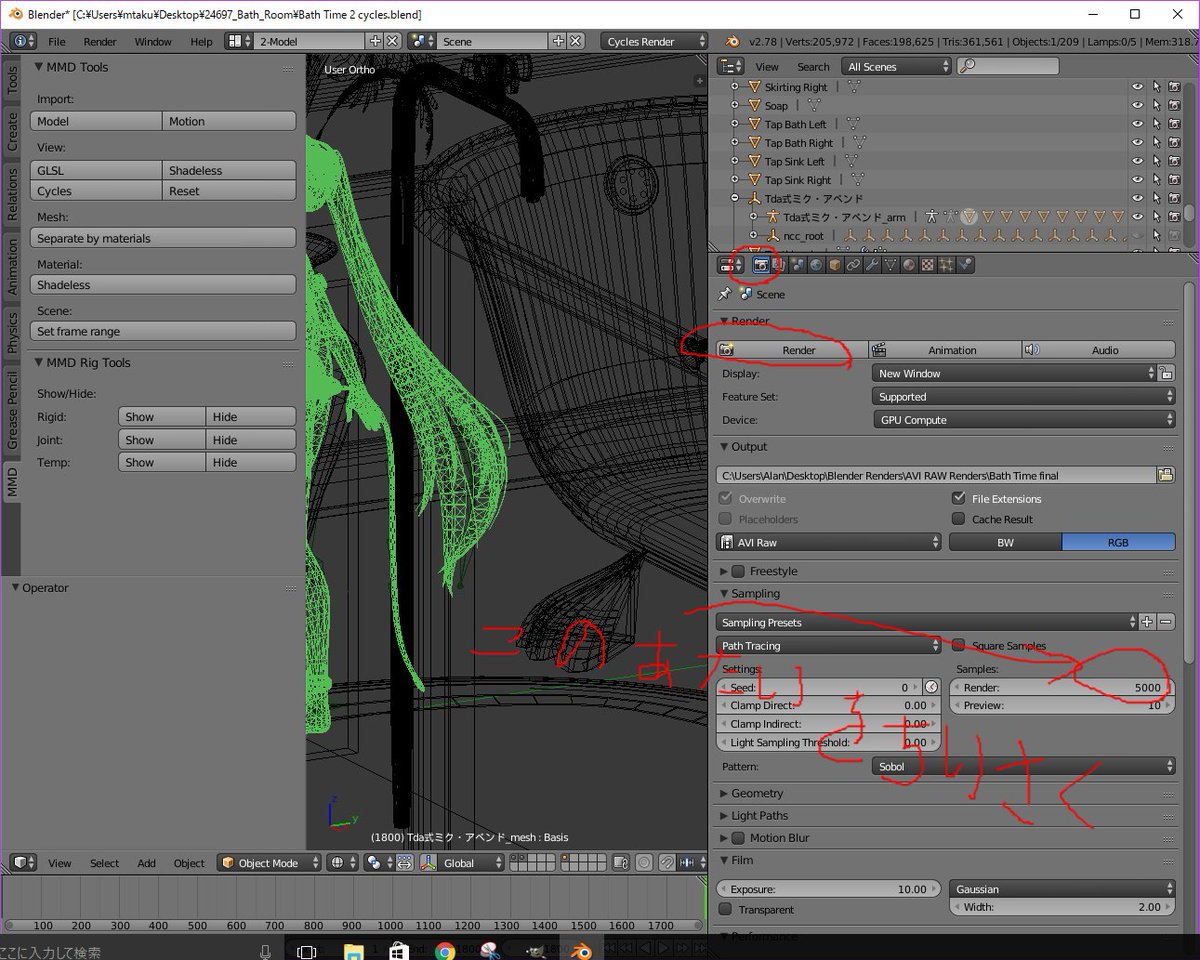Click the animated seed clock icon
Image resolution: width=1200 pixels, height=960 pixels.
932,687
